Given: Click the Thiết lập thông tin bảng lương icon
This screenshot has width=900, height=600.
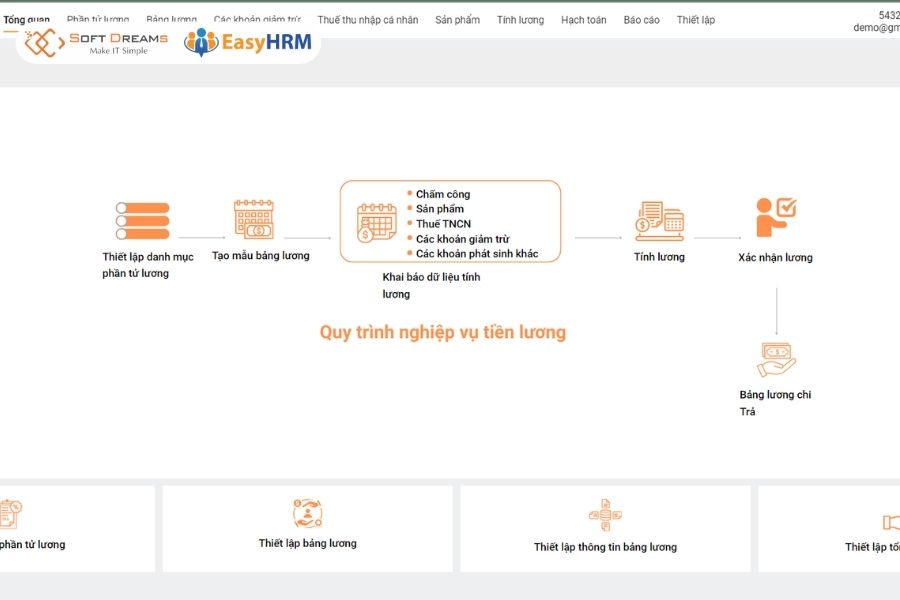Looking at the screenshot, I should (x=605, y=514).
